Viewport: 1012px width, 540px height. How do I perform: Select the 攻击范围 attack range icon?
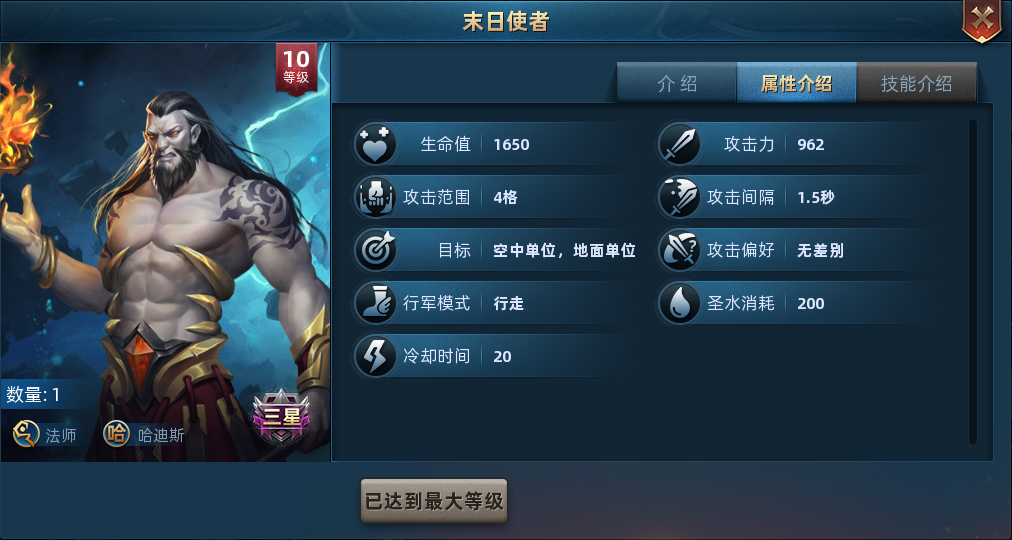pyautogui.click(x=375, y=197)
